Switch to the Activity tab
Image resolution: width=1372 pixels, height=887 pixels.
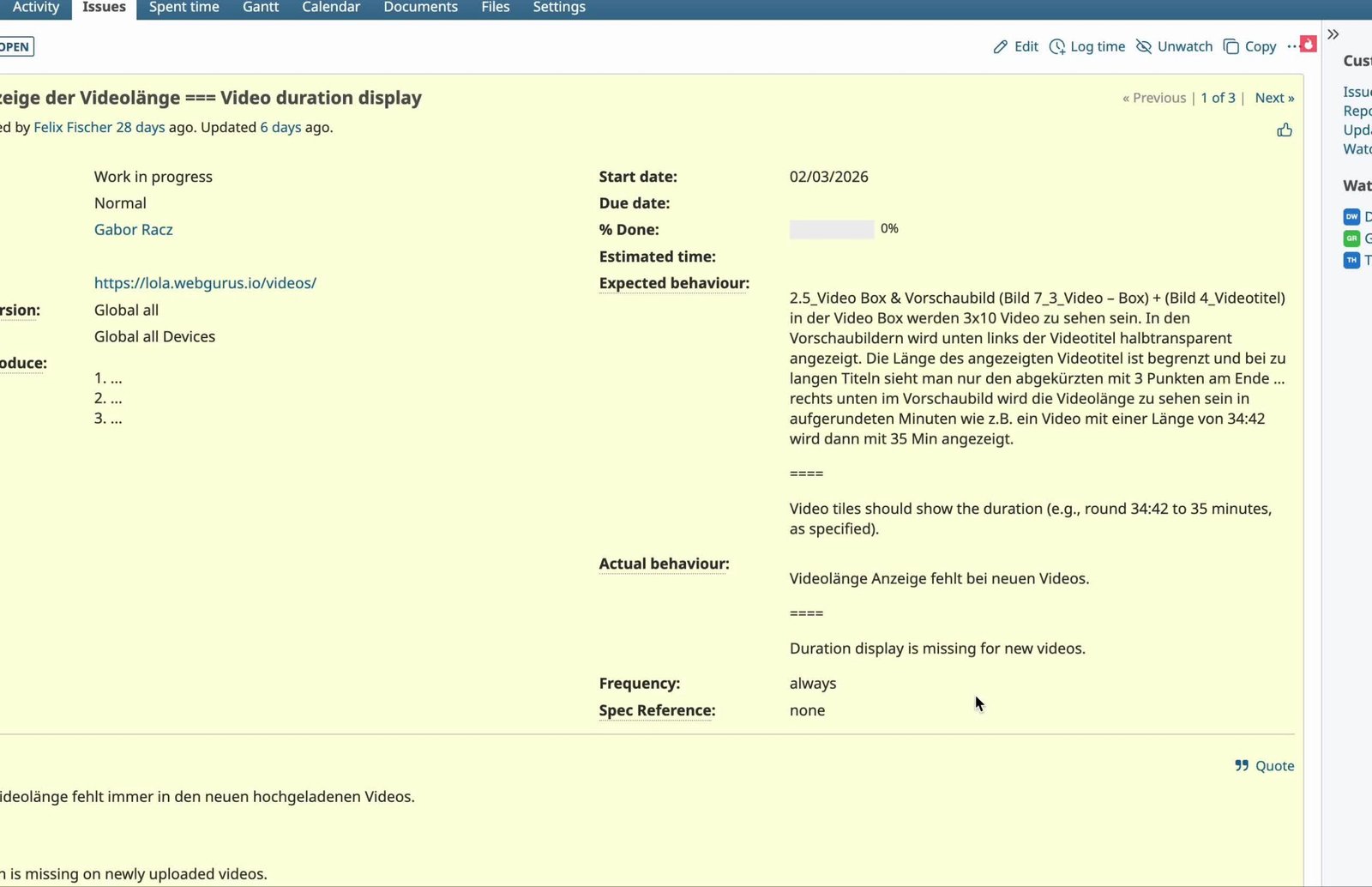(x=36, y=8)
